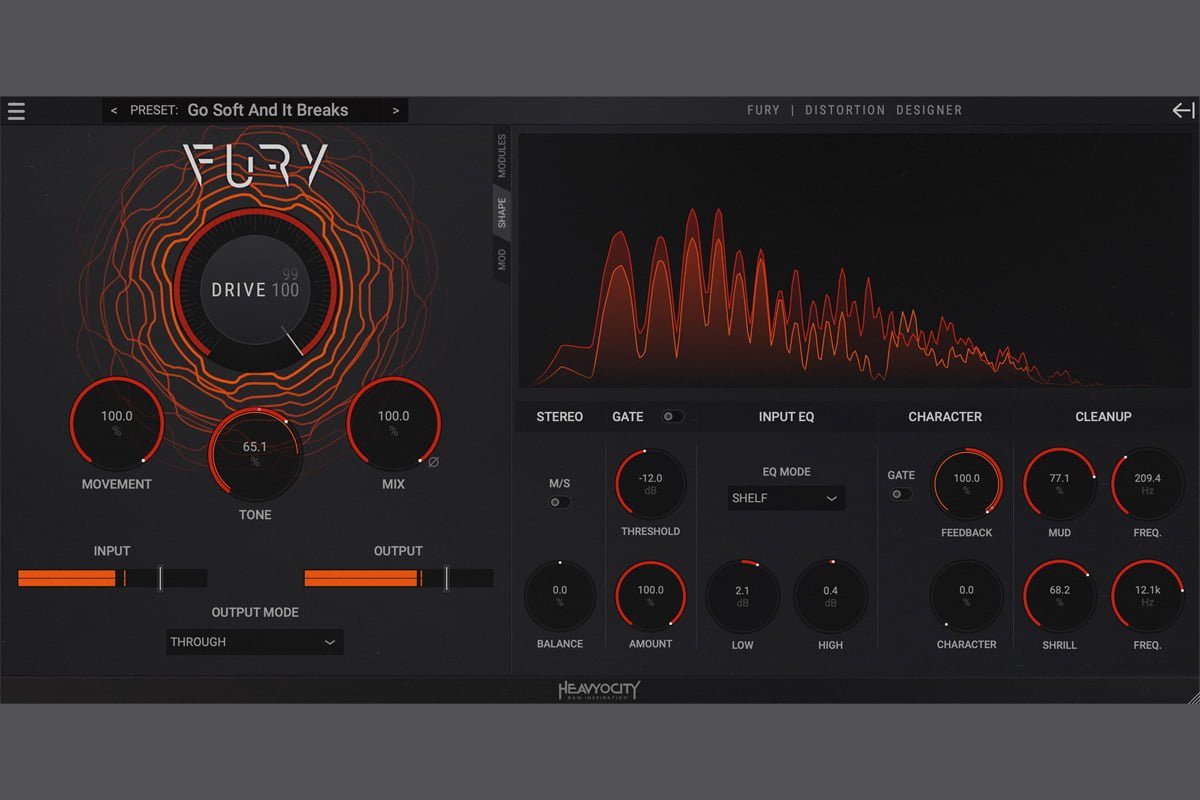Viewport: 1200px width, 800px height.
Task: Click the STEREO section header
Action: (x=560, y=416)
